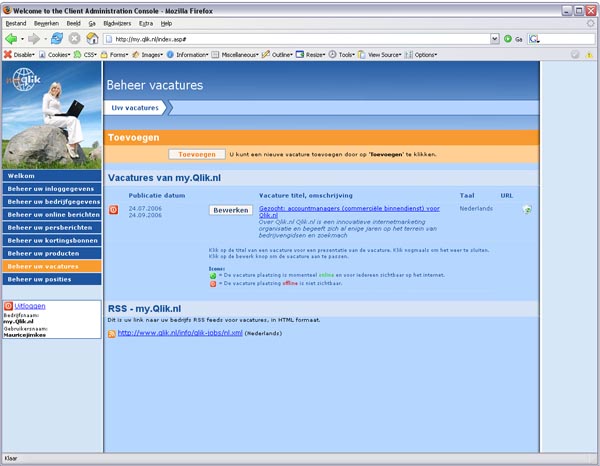Open the Cookies dropdown menu

point(57,54)
